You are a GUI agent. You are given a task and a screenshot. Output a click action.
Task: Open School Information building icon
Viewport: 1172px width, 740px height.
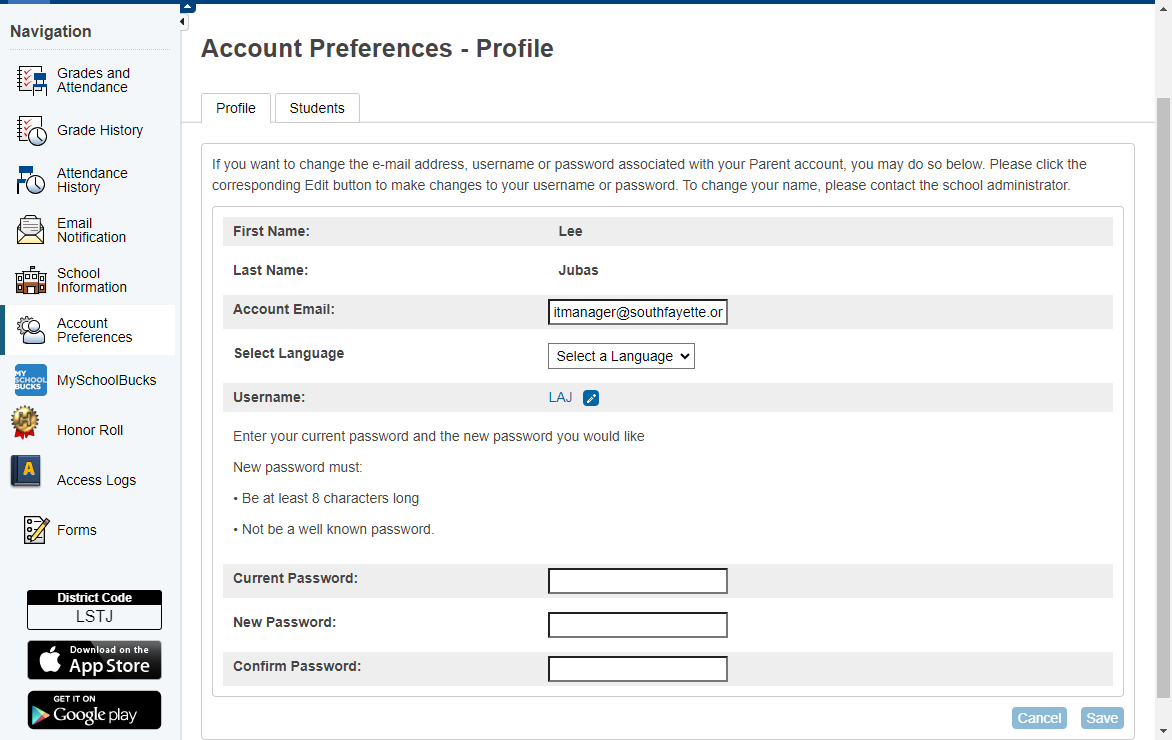point(31,280)
